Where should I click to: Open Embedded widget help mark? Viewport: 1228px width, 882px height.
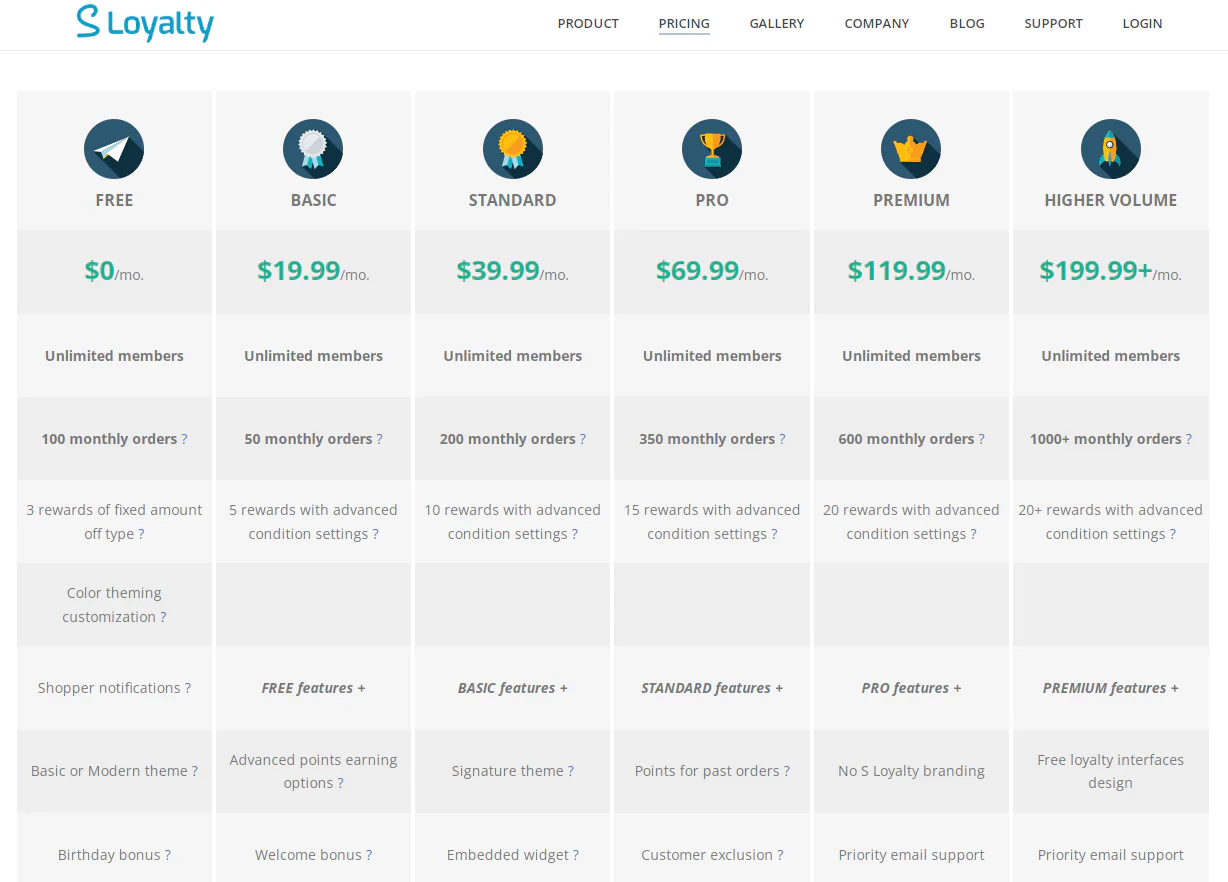coord(575,855)
